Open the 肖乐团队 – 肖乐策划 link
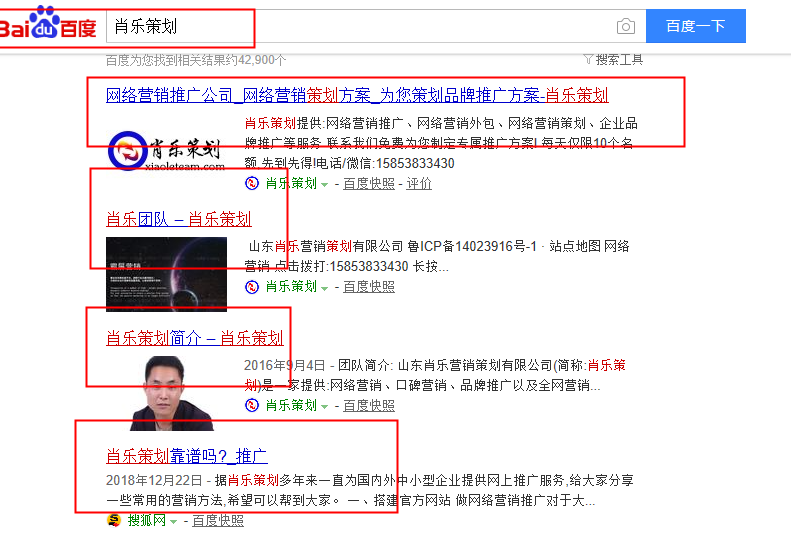The width and height of the screenshot is (791, 541). [178, 219]
